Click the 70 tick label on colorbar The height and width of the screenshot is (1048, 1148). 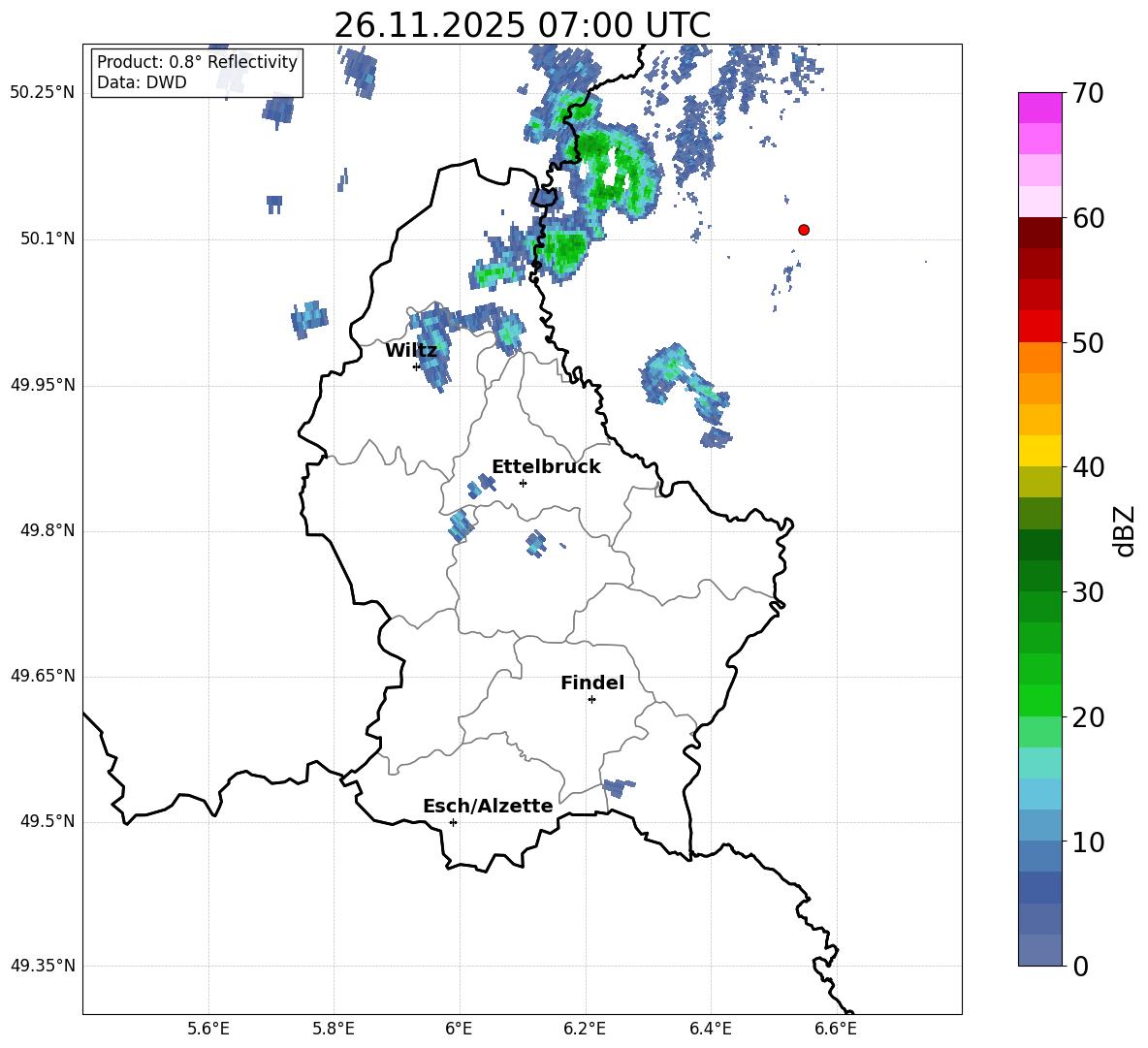pyautogui.click(x=1087, y=93)
